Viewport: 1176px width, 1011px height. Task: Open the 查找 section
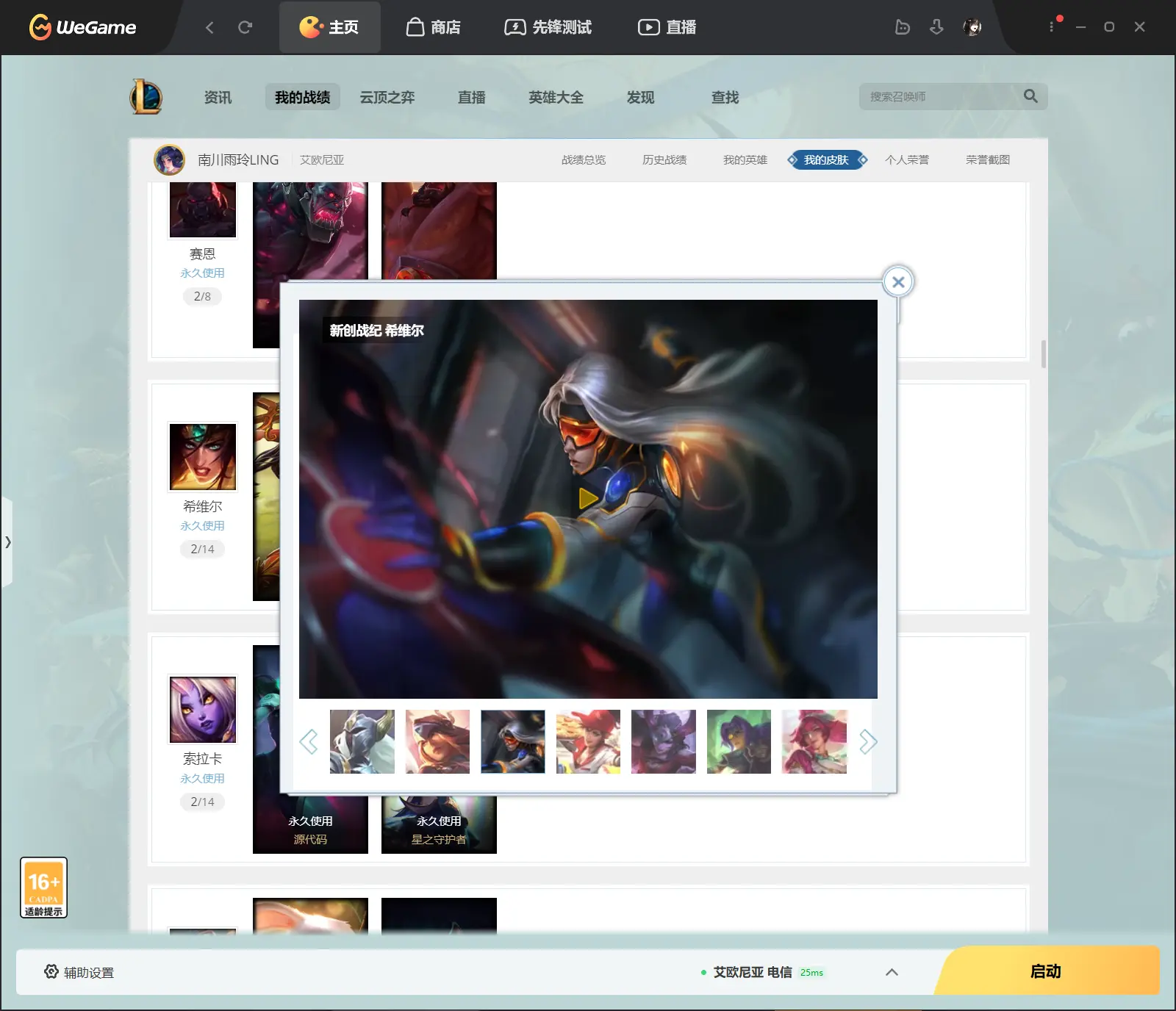pyautogui.click(x=725, y=97)
